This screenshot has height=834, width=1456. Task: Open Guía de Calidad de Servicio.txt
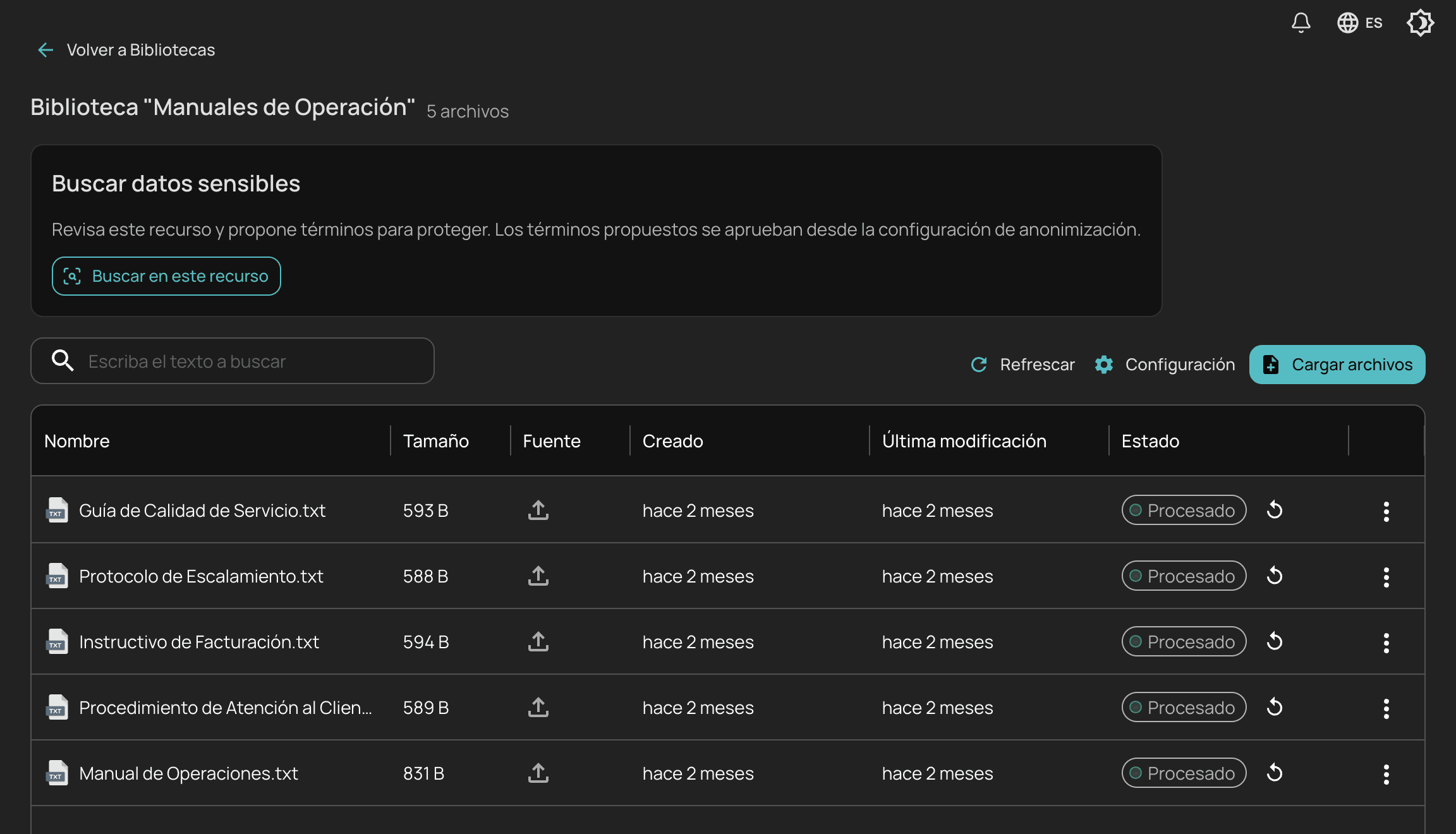(202, 511)
